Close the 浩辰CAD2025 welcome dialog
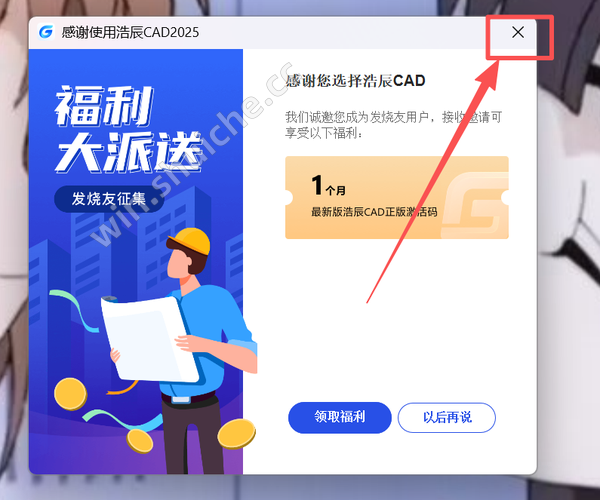 click(x=518, y=33)
